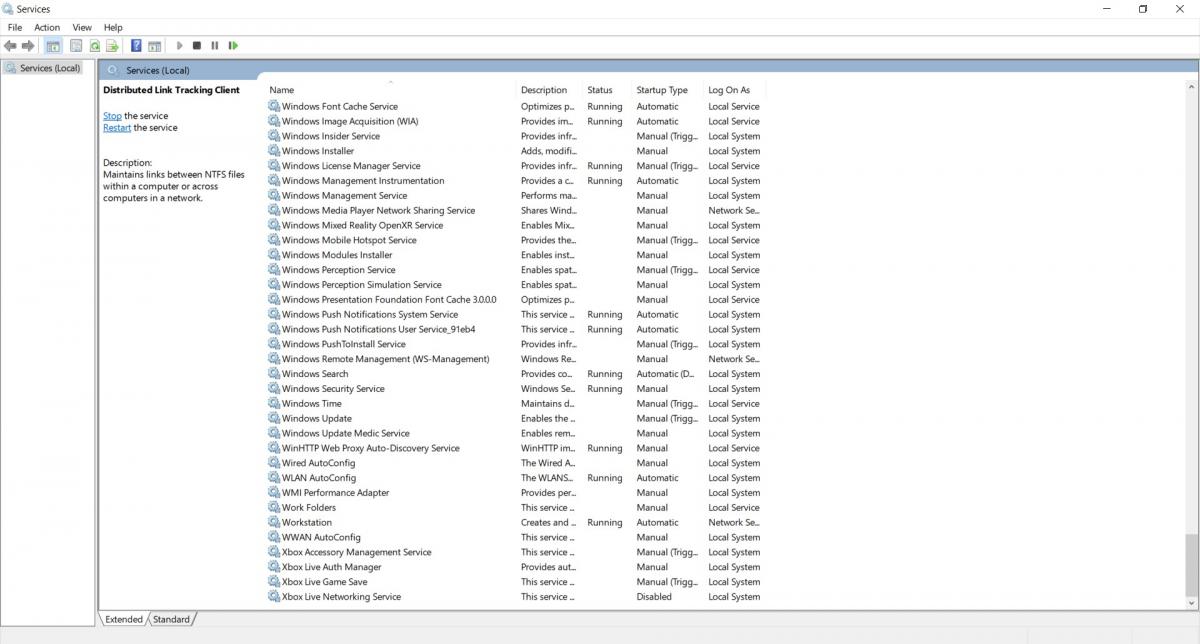Screen dimensions: 1200x644
Task: Click gear icon beside Workstation
Action: (x=274, y=522)
